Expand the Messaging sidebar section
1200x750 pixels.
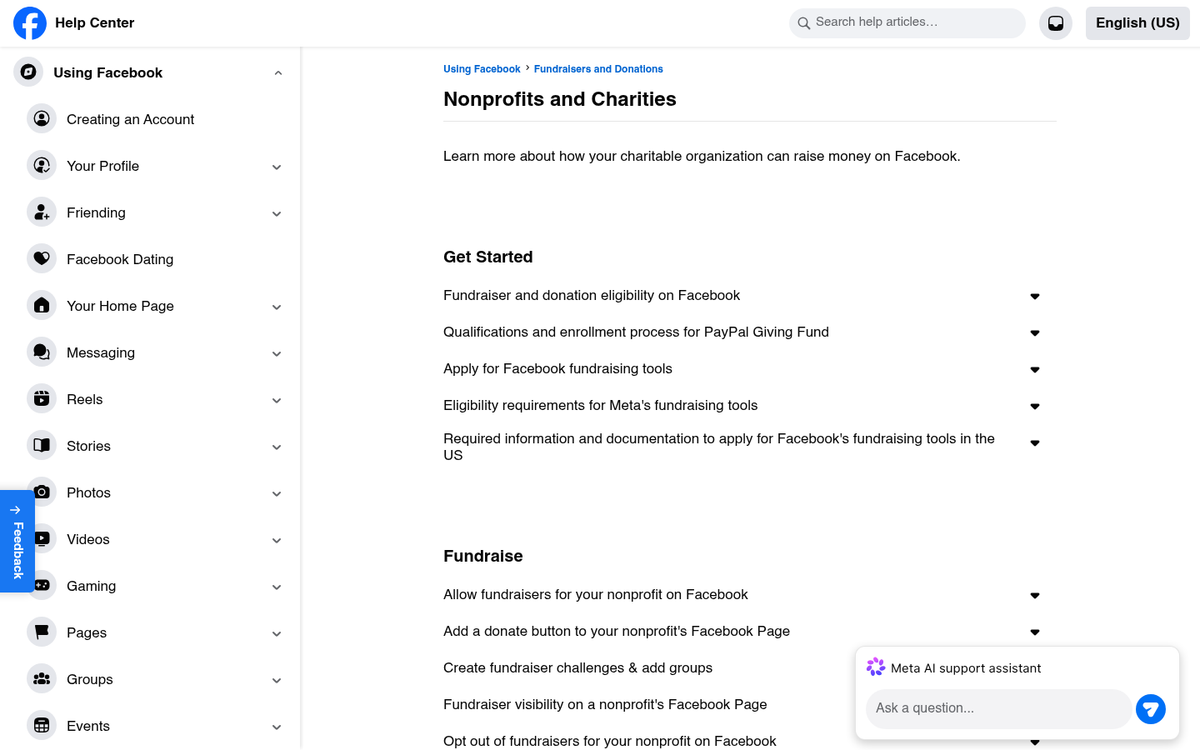tap(276, 352)
